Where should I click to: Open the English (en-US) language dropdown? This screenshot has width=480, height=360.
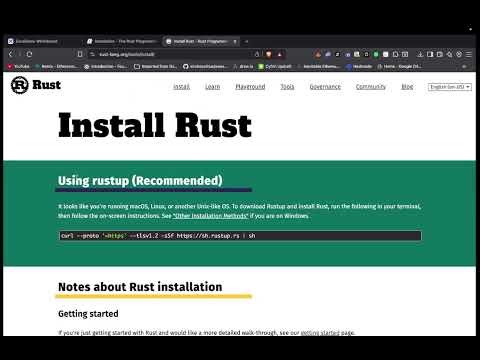tap(450, 87)
